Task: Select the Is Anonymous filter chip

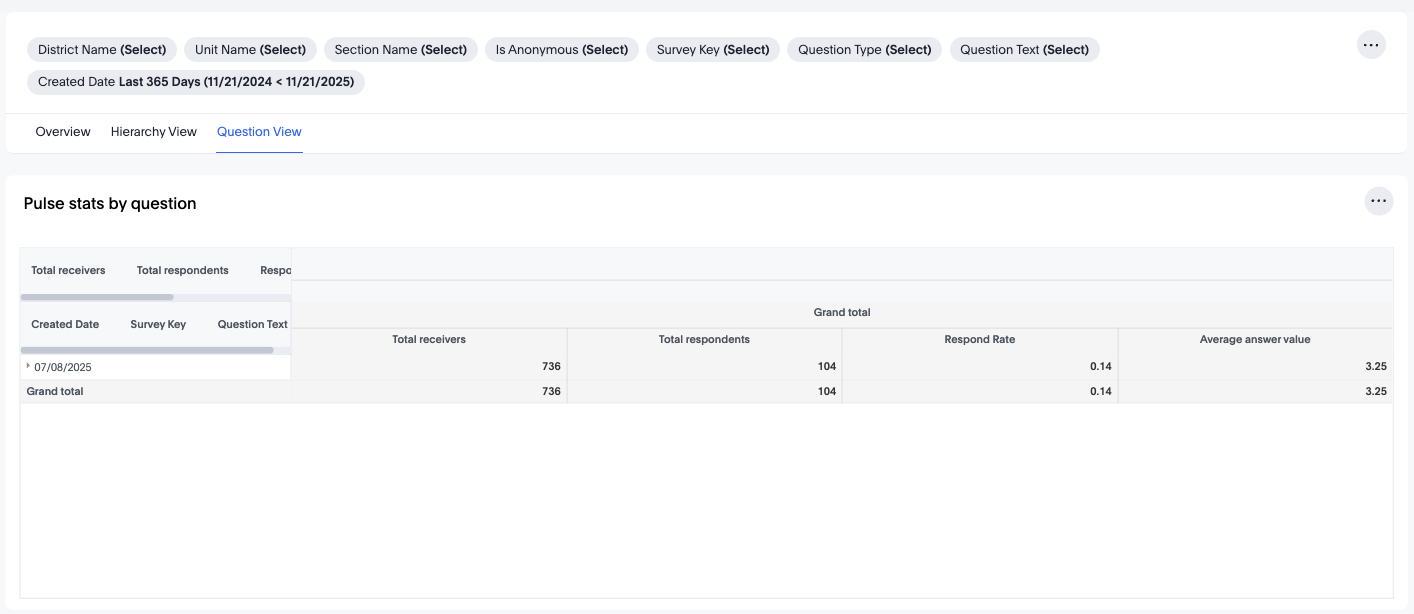Action: pyautogui.click(x=561, y=49)
